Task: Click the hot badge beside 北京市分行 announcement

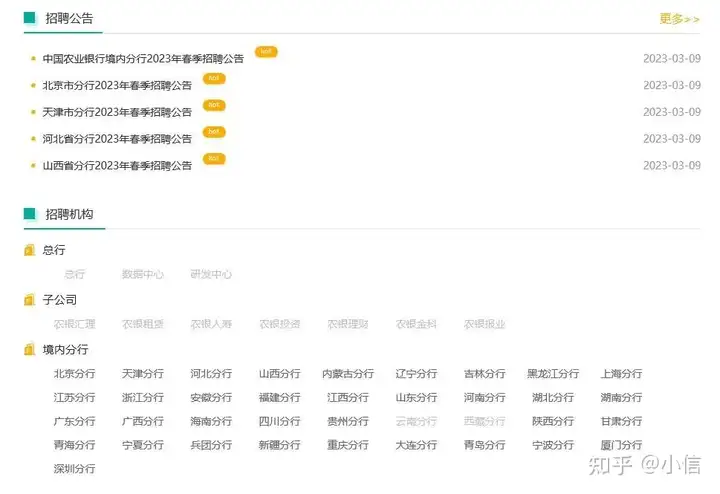Action: [214, 78]
